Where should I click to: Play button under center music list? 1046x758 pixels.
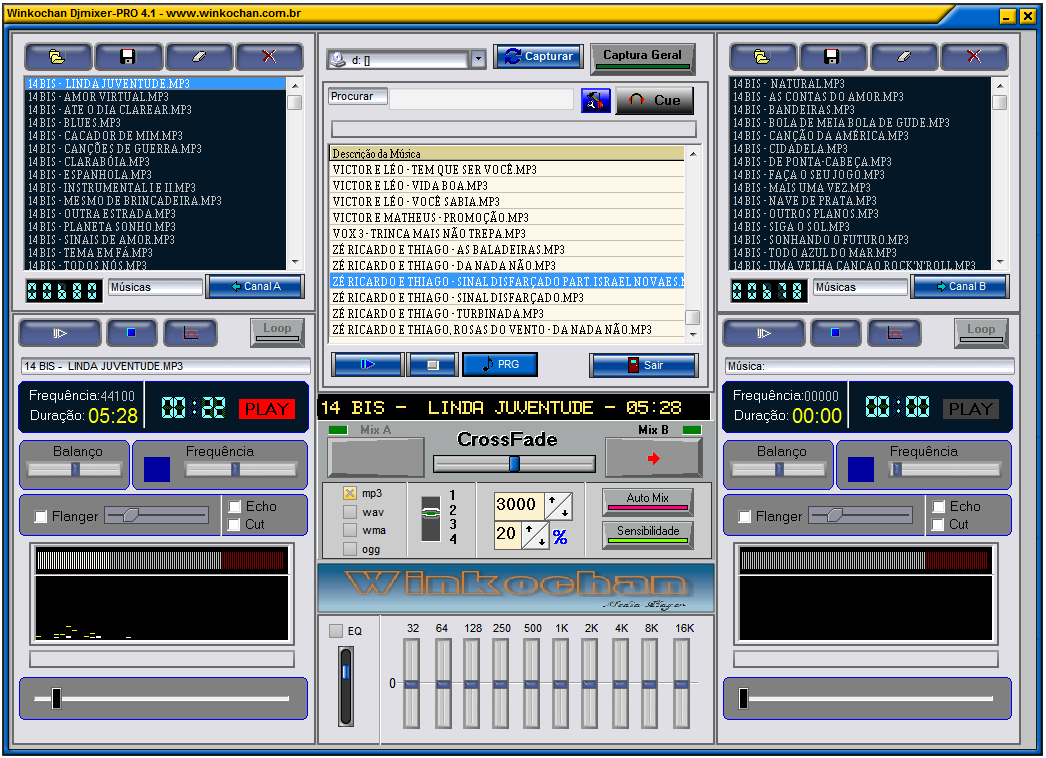click(368, 364)
